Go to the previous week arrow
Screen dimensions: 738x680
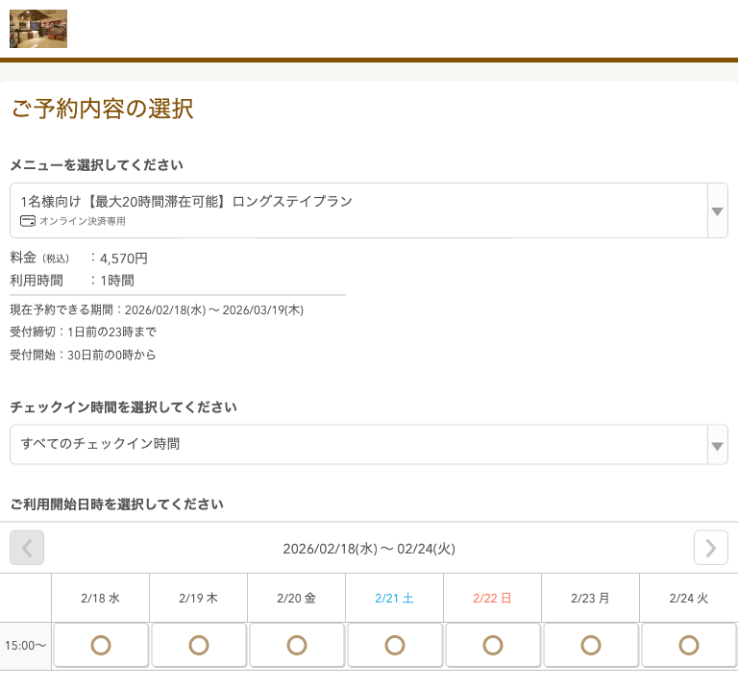click(27, 548)
